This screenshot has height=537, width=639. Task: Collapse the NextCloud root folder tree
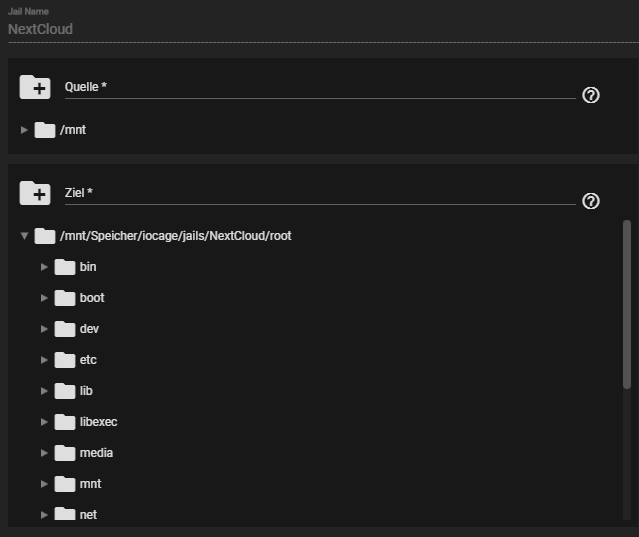(x=24, y=236)
